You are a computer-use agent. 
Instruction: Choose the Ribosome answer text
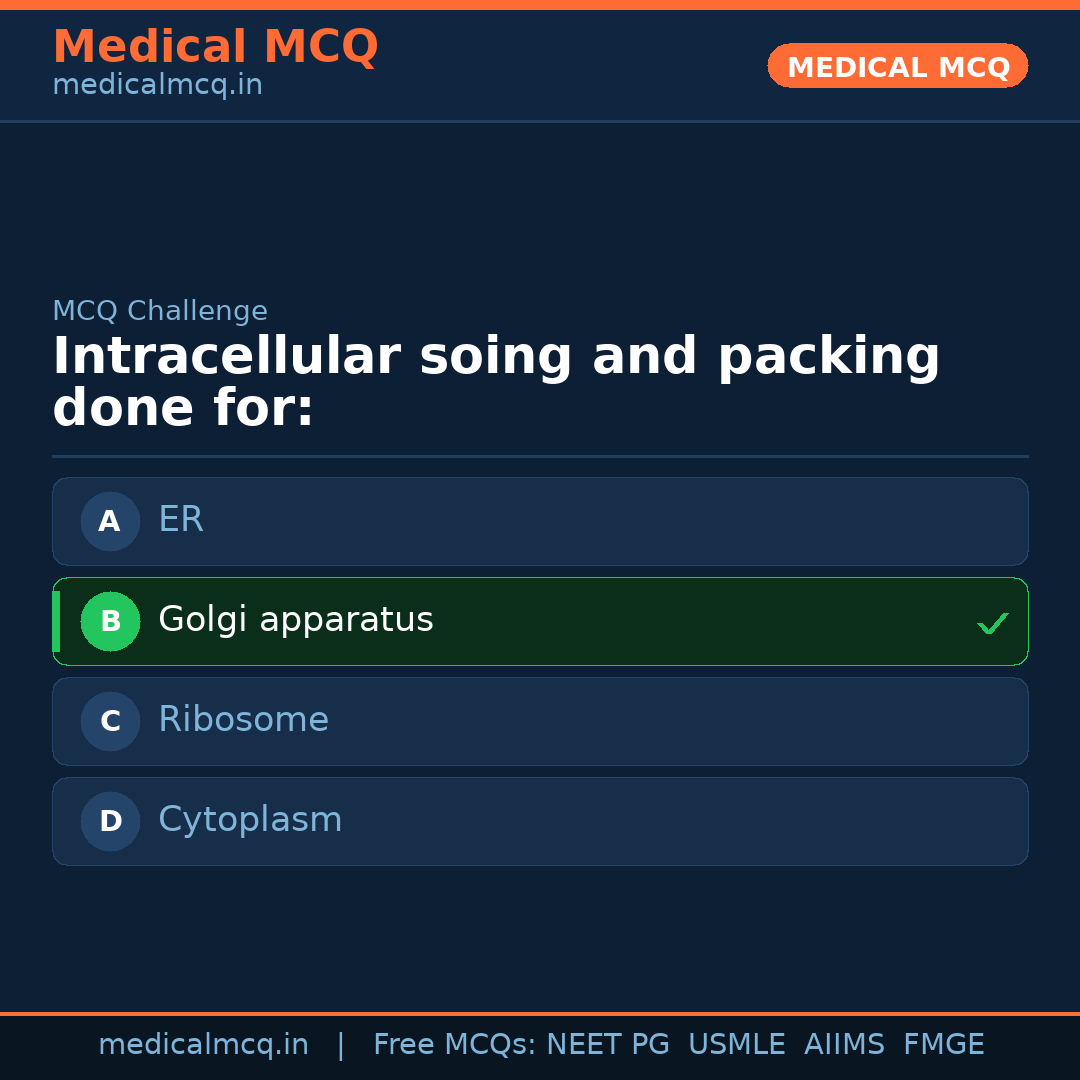tap(243, 720)
